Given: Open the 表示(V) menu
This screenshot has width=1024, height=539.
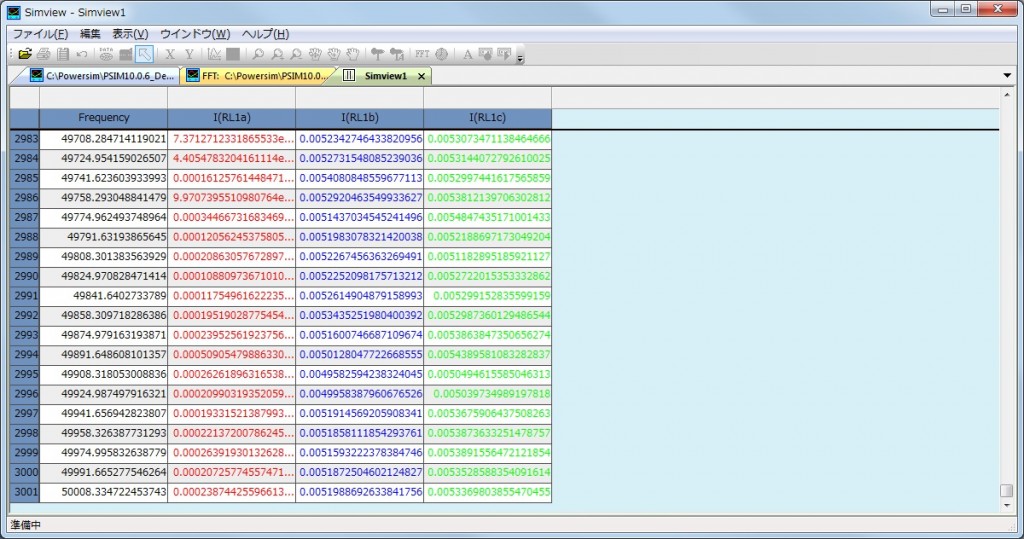Looking at the screenshot, I should pos(130,34).
